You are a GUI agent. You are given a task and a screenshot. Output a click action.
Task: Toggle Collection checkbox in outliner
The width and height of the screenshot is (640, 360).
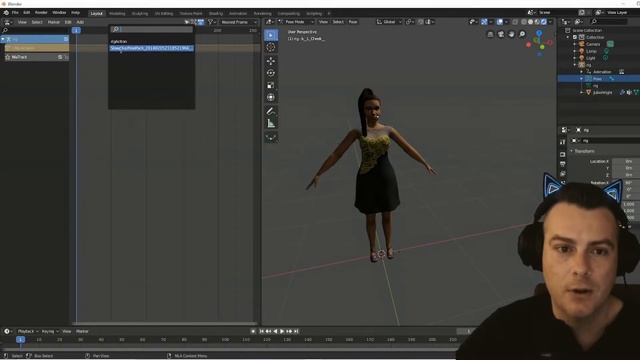pos(575,37)
